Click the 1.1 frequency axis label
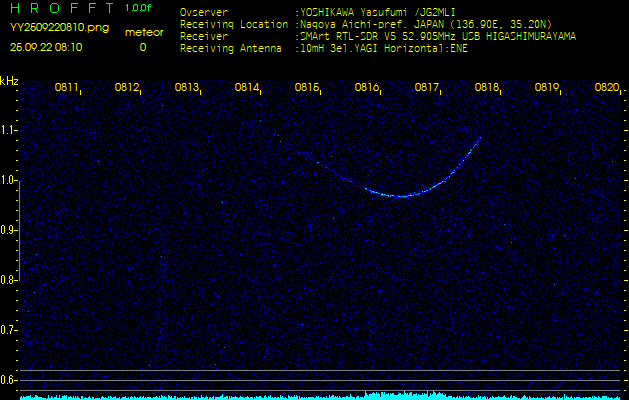The width and height of the screenshot is (629, 400). (x=10, y=130)
